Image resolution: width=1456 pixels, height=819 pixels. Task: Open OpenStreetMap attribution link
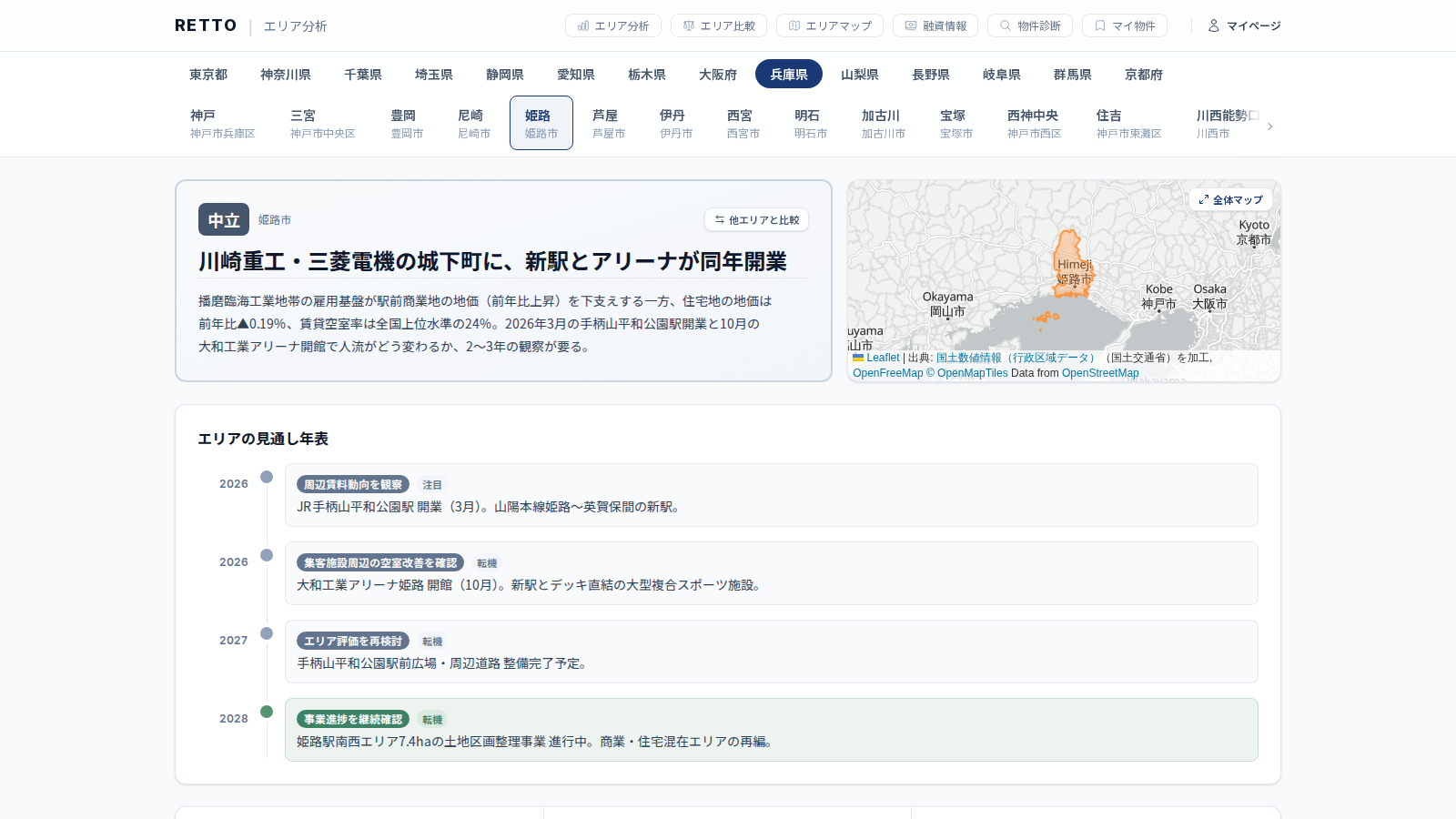point(1100,373)
